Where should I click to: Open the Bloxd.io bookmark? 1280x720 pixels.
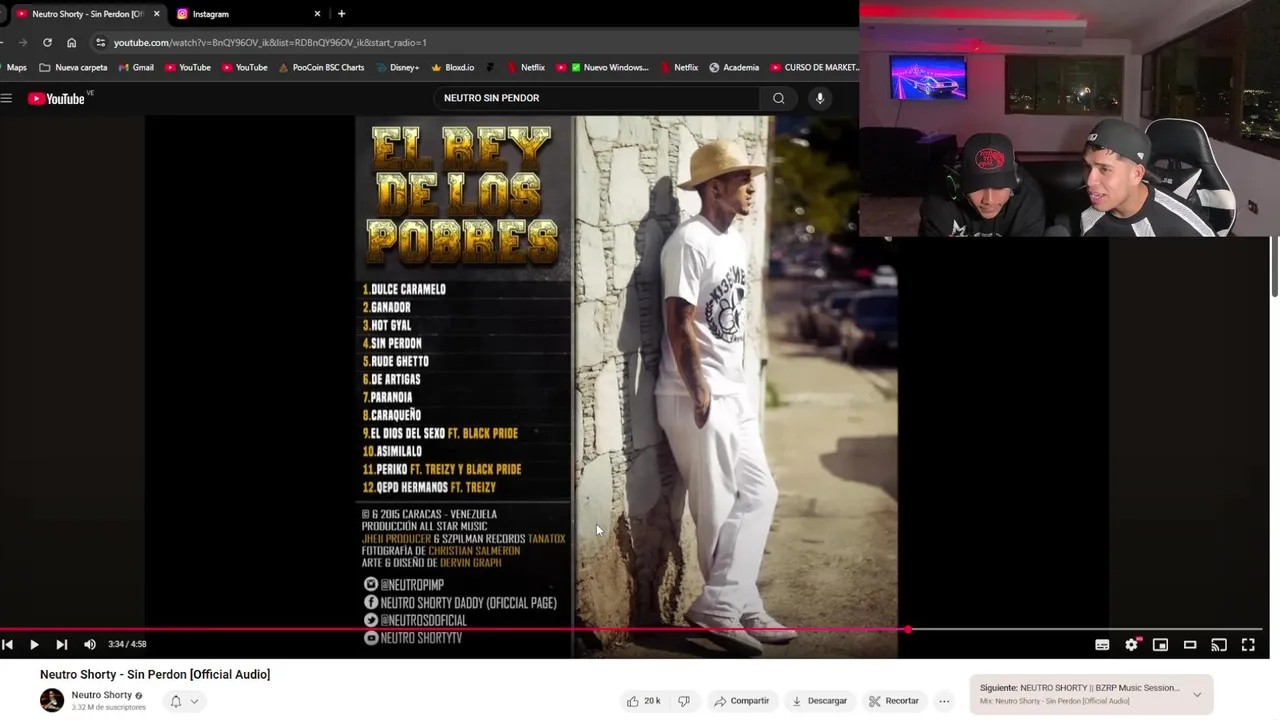452,67
